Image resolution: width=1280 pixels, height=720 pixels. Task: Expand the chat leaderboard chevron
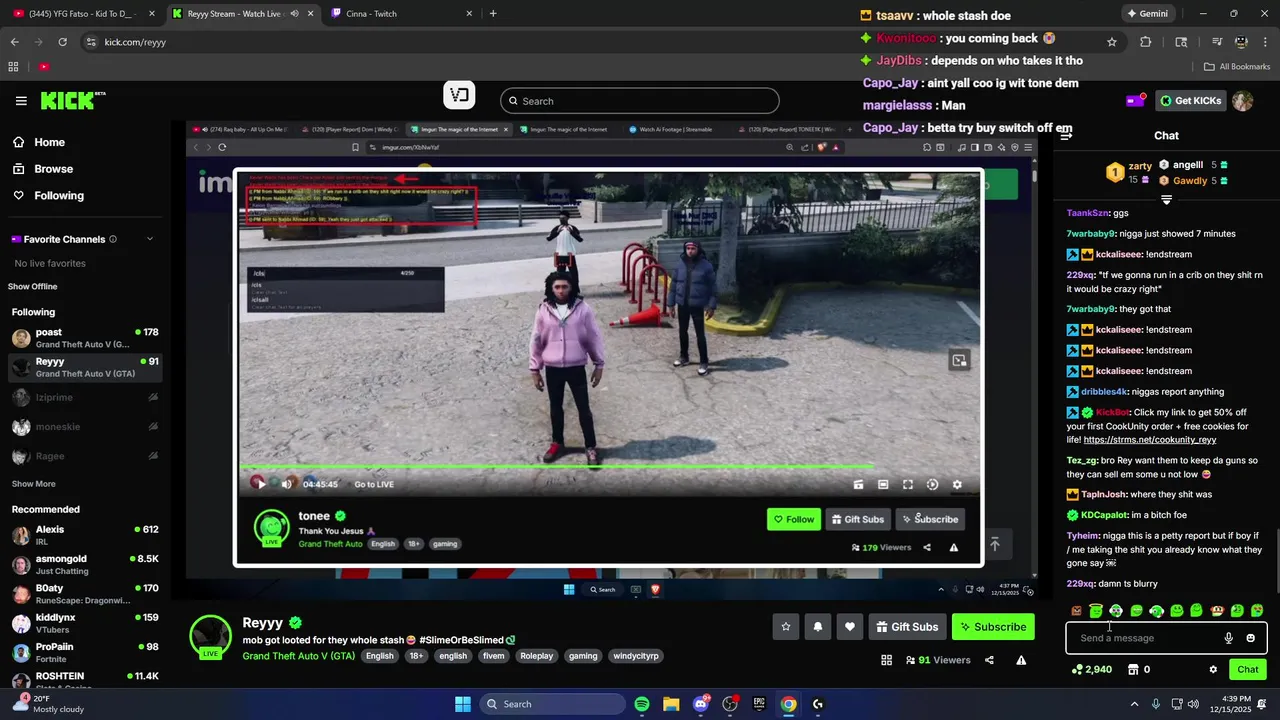tap(1166, 200)
